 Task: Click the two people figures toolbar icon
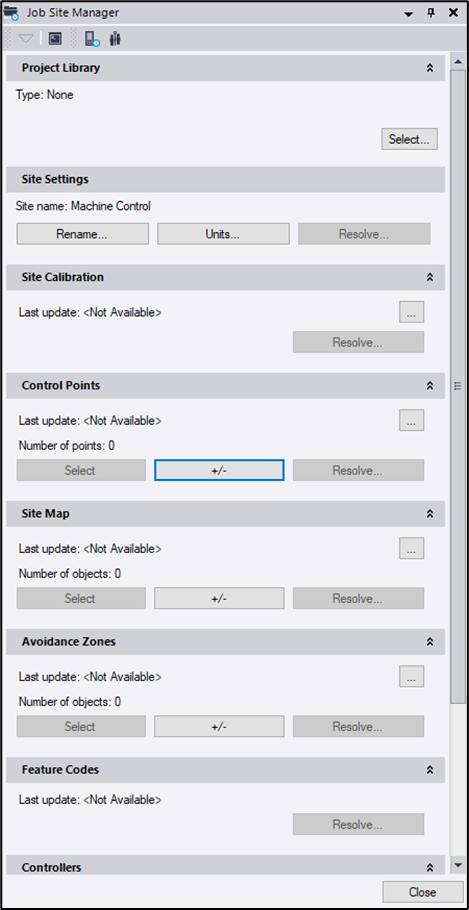[116, 39]
